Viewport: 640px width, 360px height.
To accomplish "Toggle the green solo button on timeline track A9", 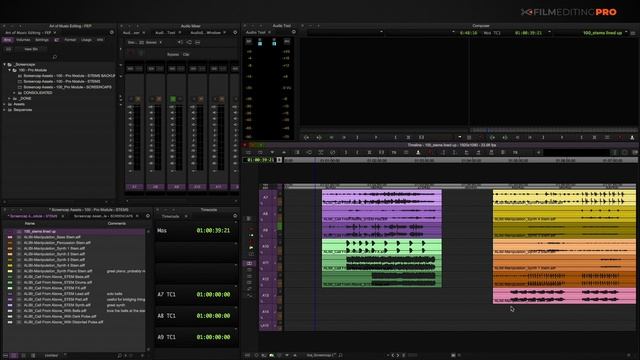I will click(280, 226).
